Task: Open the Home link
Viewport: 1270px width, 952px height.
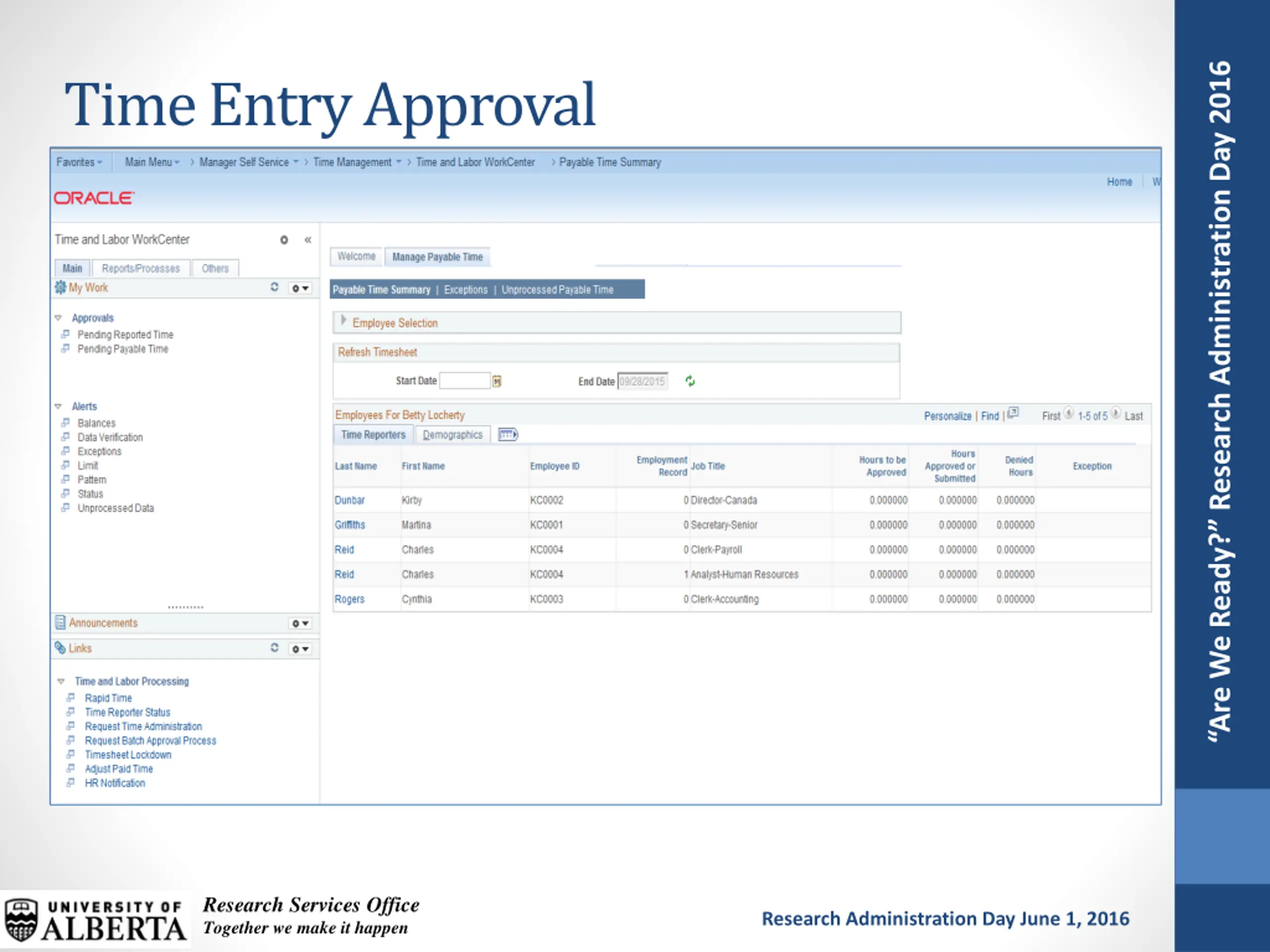Action: 1120,182
